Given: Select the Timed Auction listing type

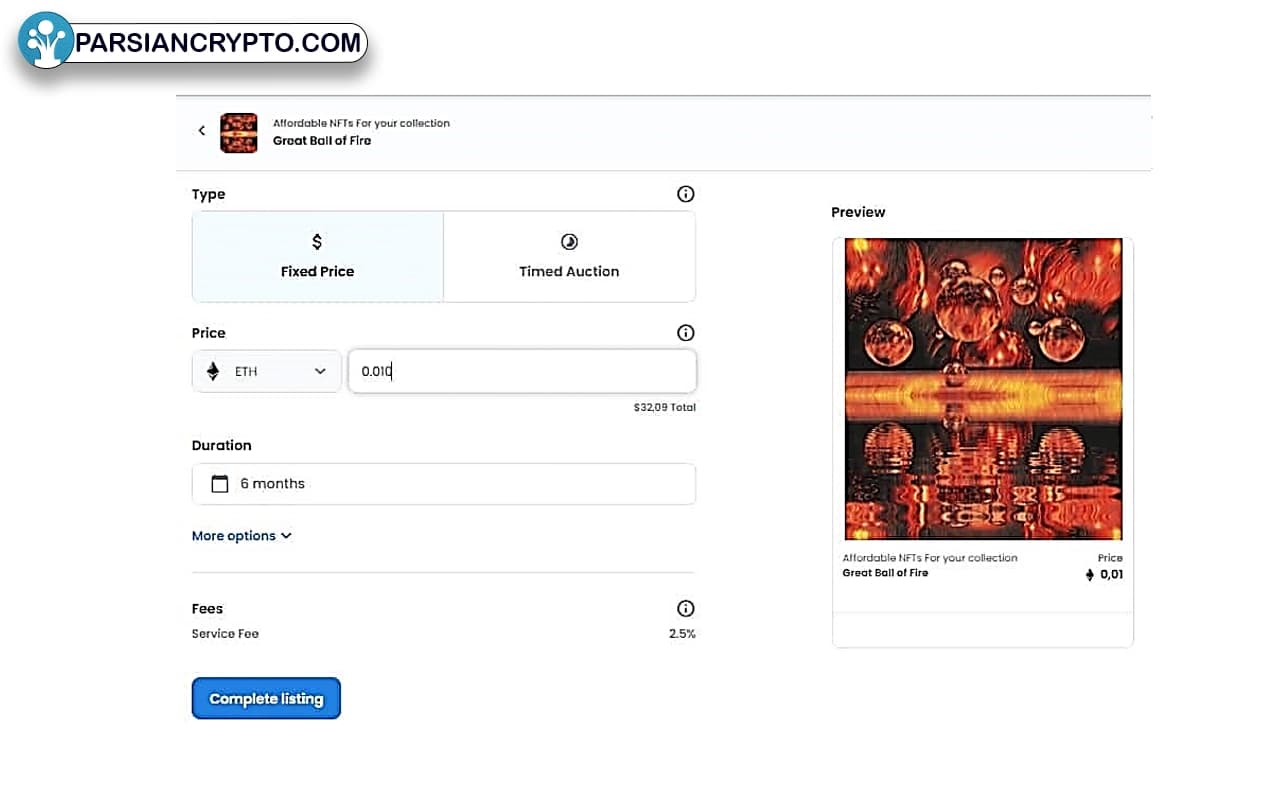Looking at the screenshot, I should 569,257.
